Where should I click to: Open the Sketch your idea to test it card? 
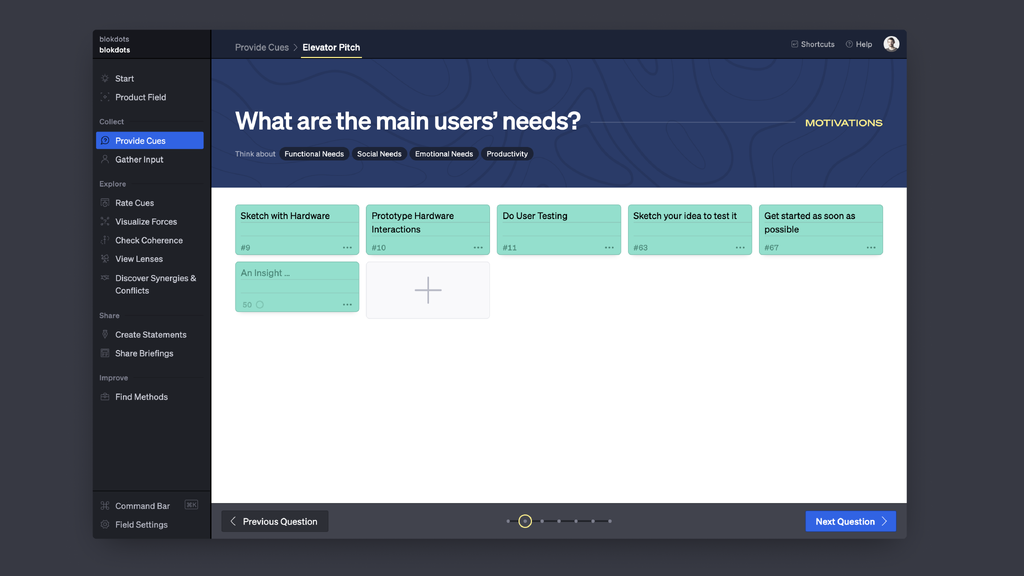pyautogui.click(x=690, y=229)
